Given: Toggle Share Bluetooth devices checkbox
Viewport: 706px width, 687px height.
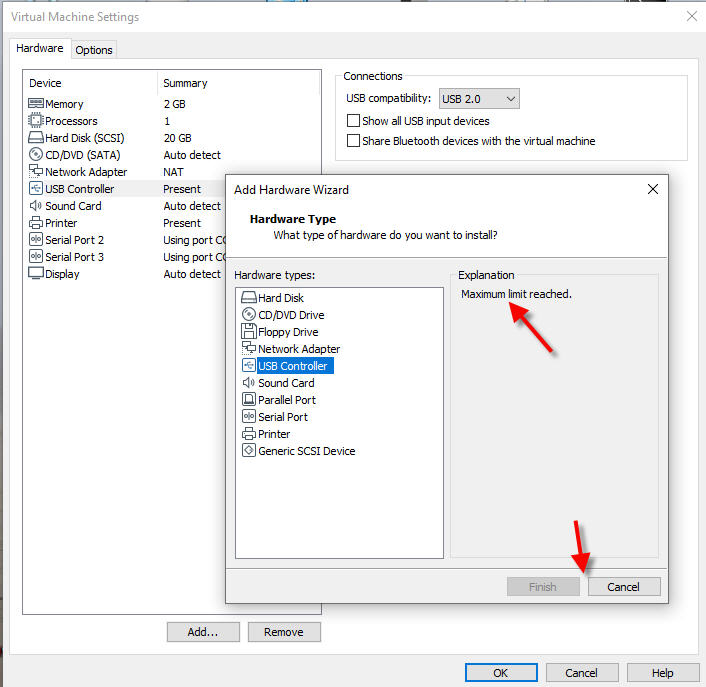Looking at the screenshot, I should 353,141.
